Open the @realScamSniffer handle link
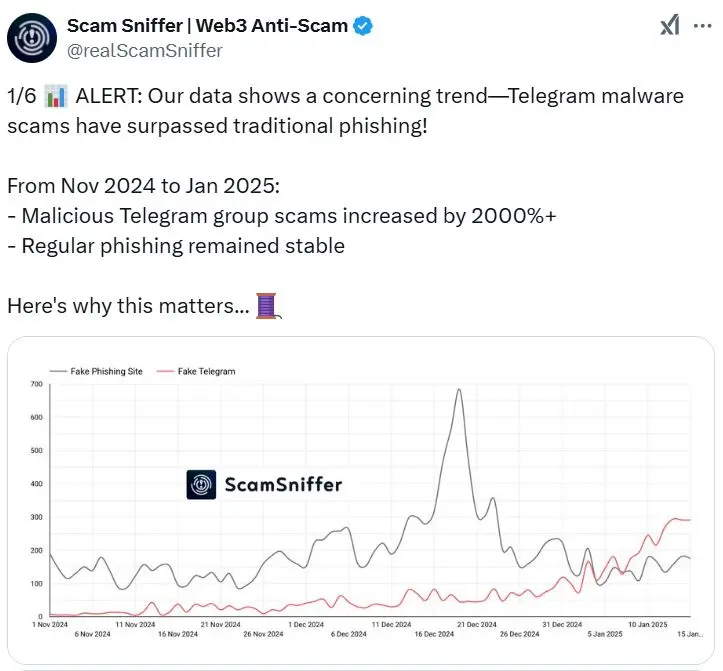The height and width of the screenshot is (671, 723). (x=144, y=50)
